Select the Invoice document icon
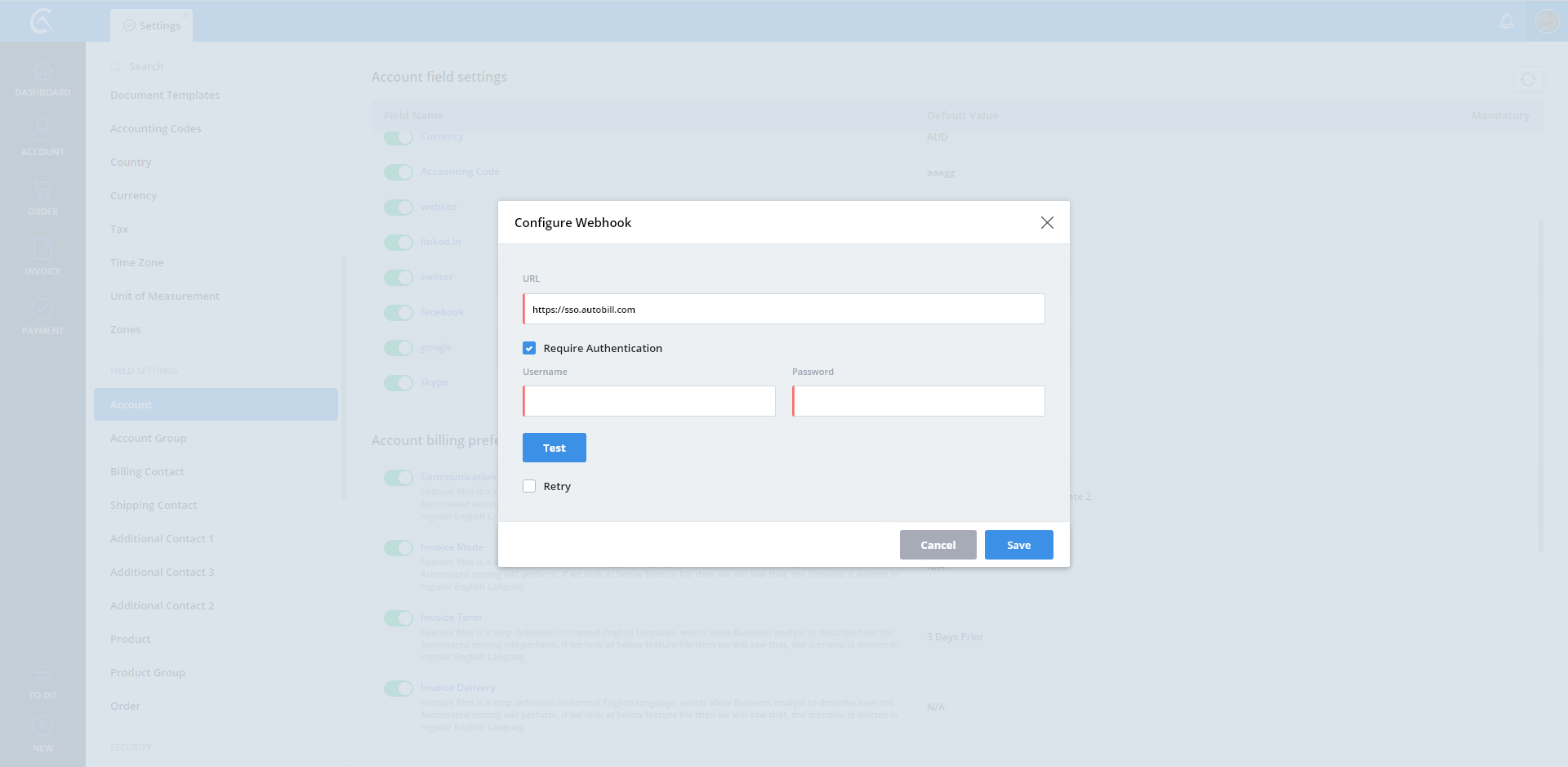 (x=42, y=250)
